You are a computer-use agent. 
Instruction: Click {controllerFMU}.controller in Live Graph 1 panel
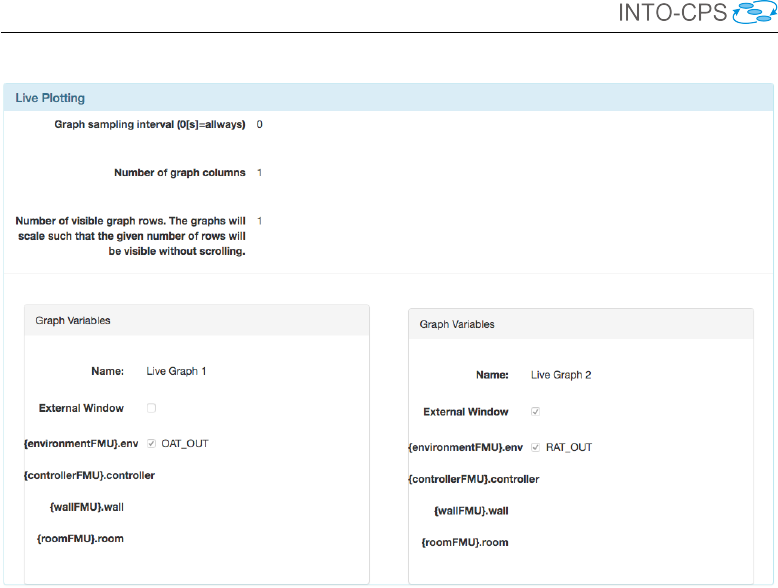(x=89, y=475)
